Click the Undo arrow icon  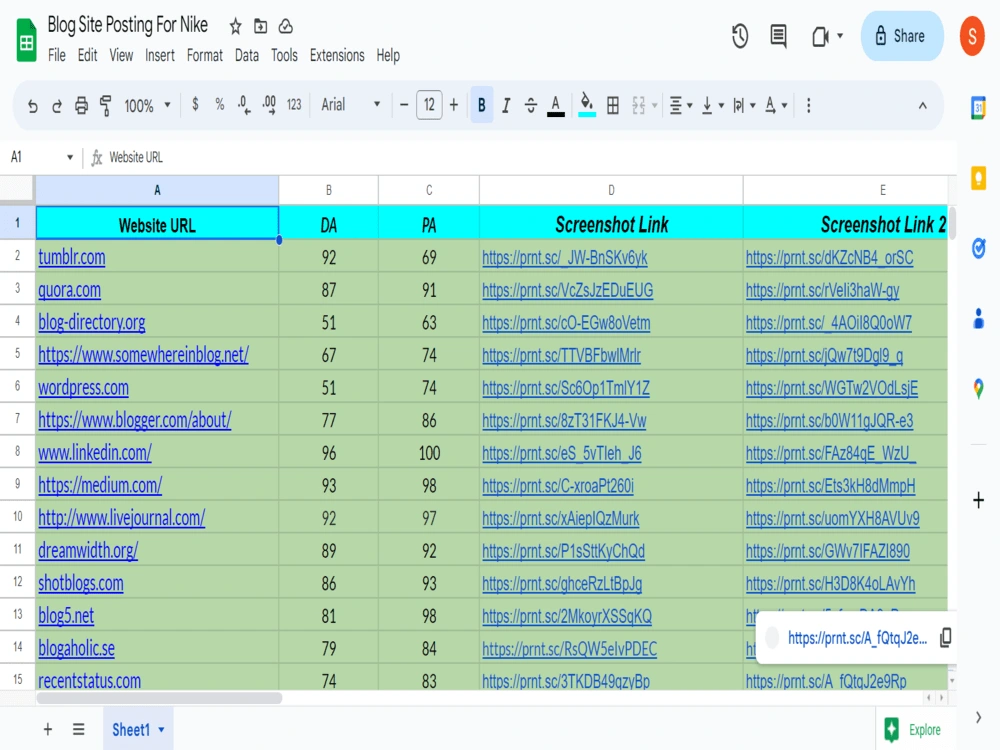coord(33,106)
